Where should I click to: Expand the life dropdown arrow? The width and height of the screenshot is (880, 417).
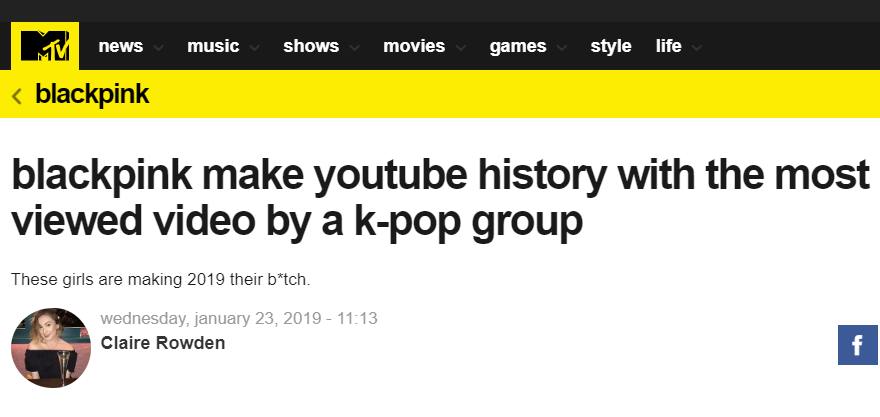click(x=697, y=47)
